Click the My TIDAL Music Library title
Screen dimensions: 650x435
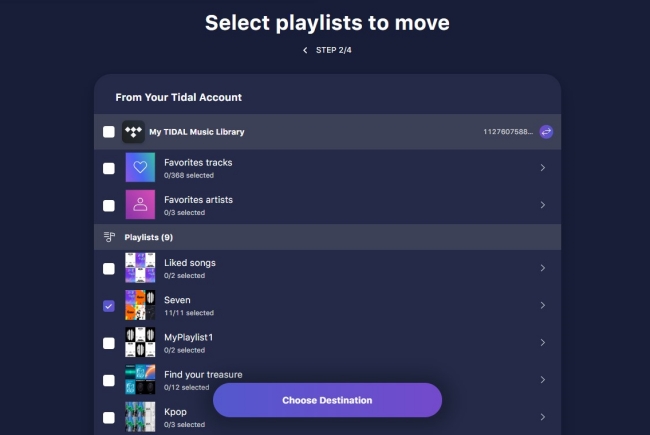(197, 132)
